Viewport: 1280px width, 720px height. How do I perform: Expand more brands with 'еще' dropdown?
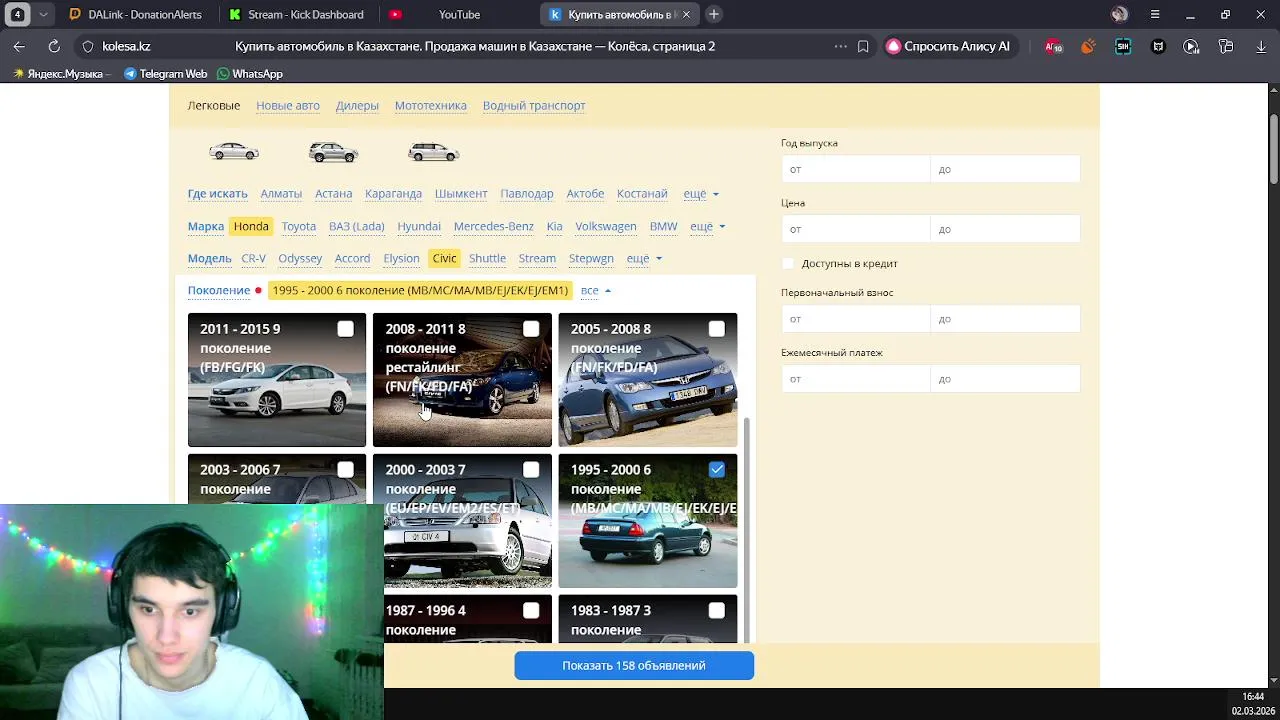707,226
